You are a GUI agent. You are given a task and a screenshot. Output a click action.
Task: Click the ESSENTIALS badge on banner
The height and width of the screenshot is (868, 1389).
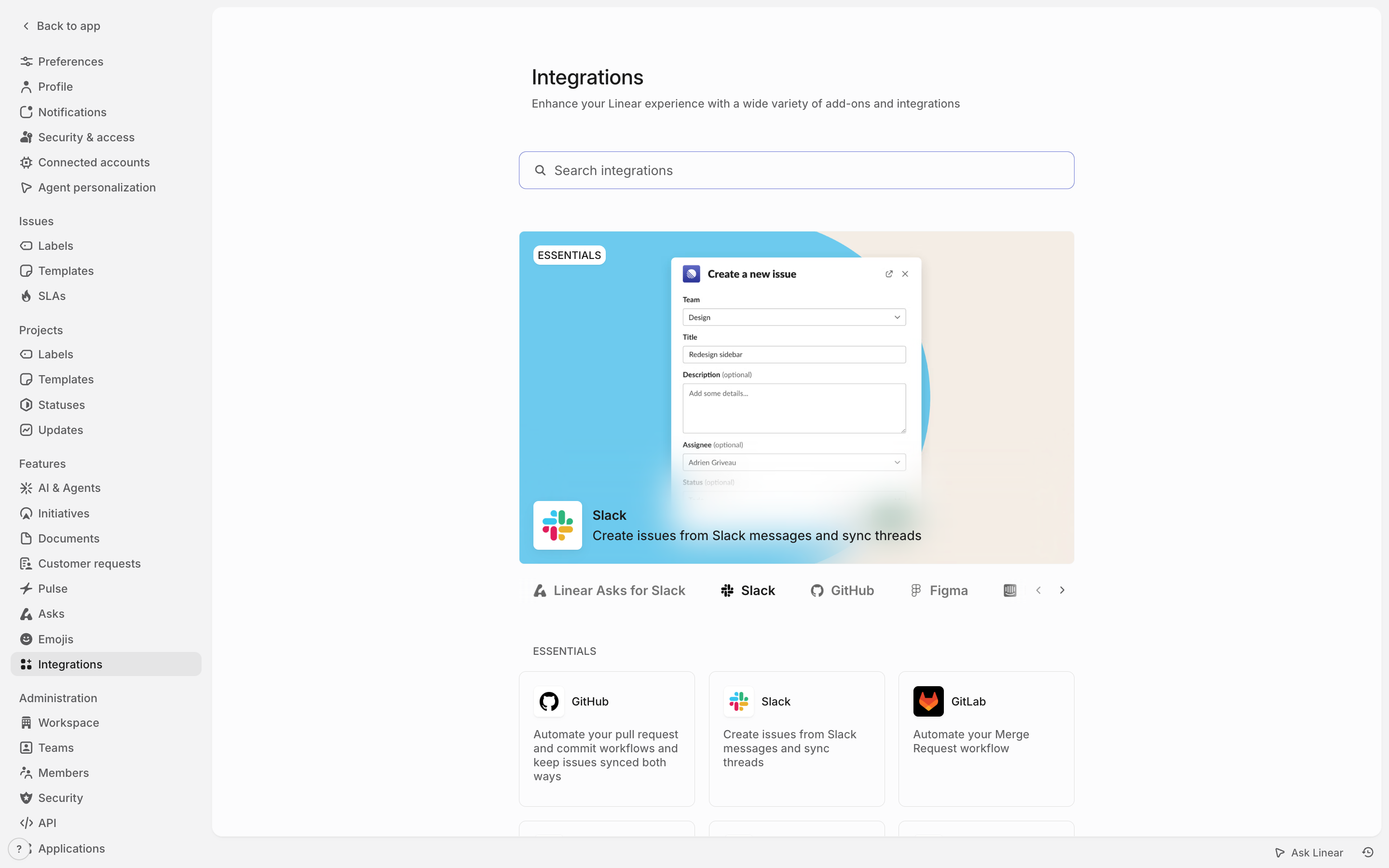pyautogui.click(x=570, y=255)
